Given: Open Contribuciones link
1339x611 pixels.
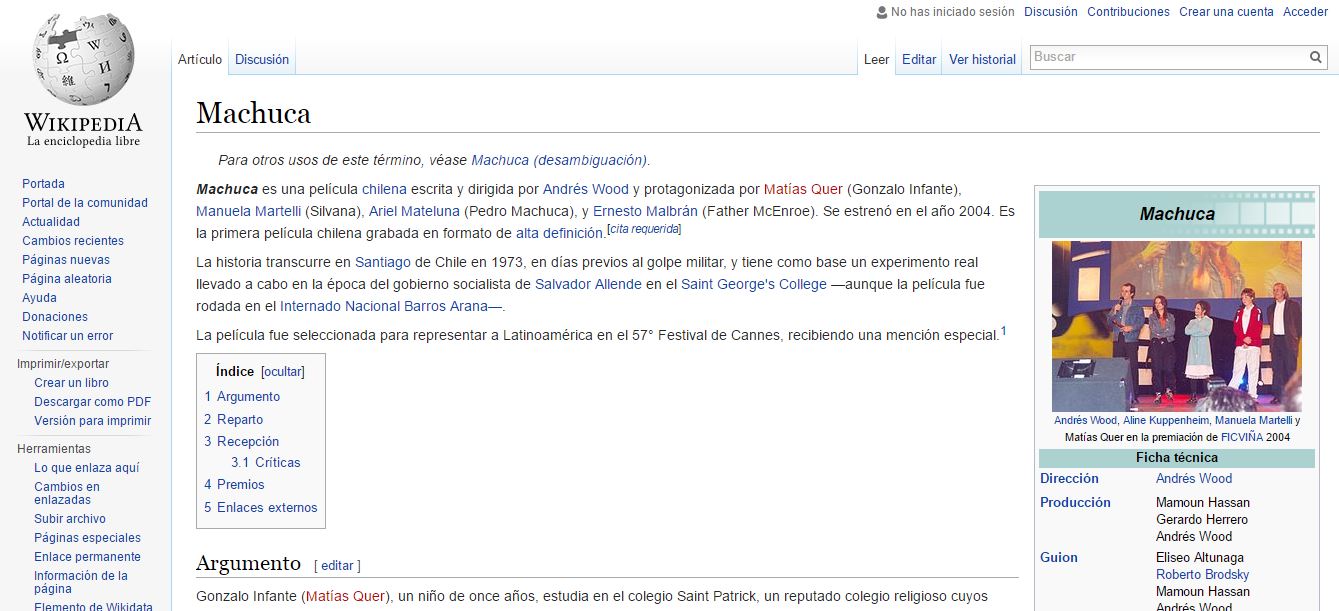Looking at the screenshot, I should [1128, 12].
